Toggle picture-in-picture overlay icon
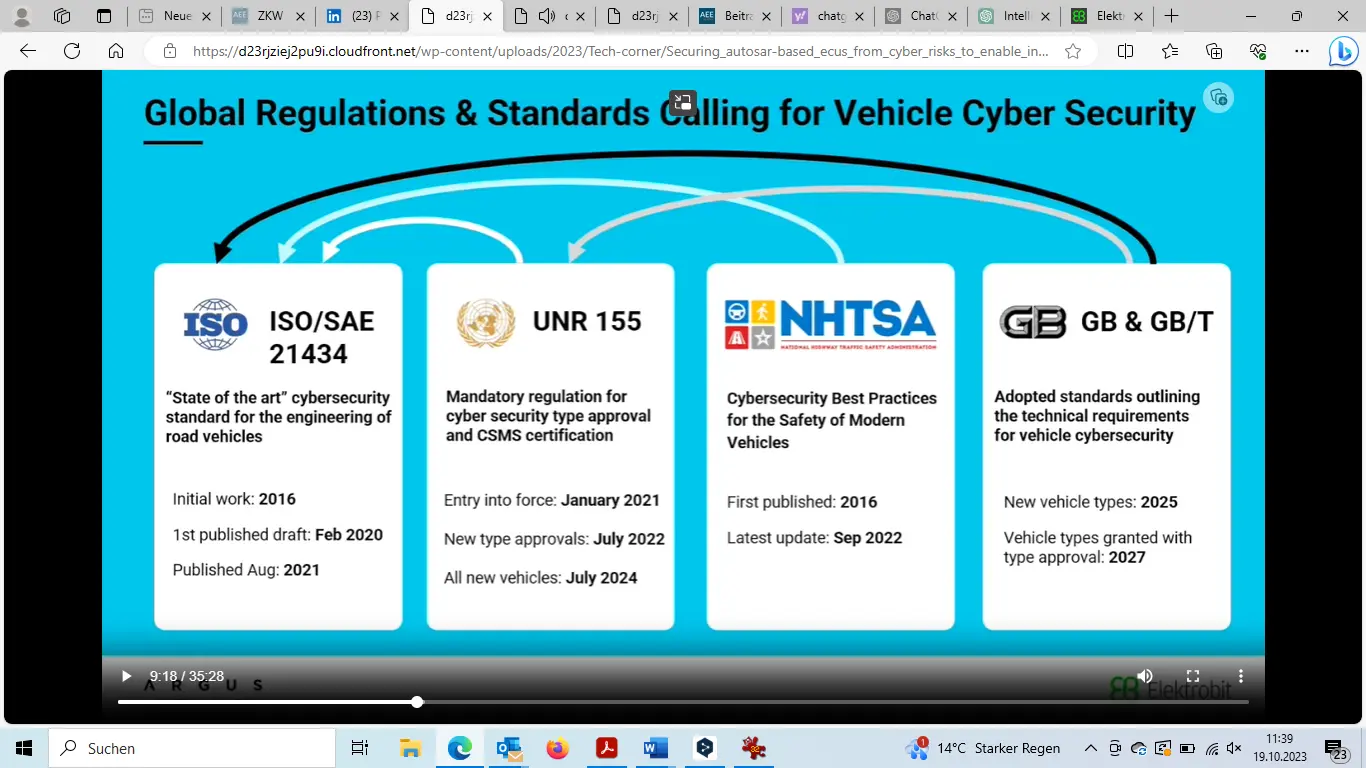1366x768 pixels. click(x=683, y=102)
